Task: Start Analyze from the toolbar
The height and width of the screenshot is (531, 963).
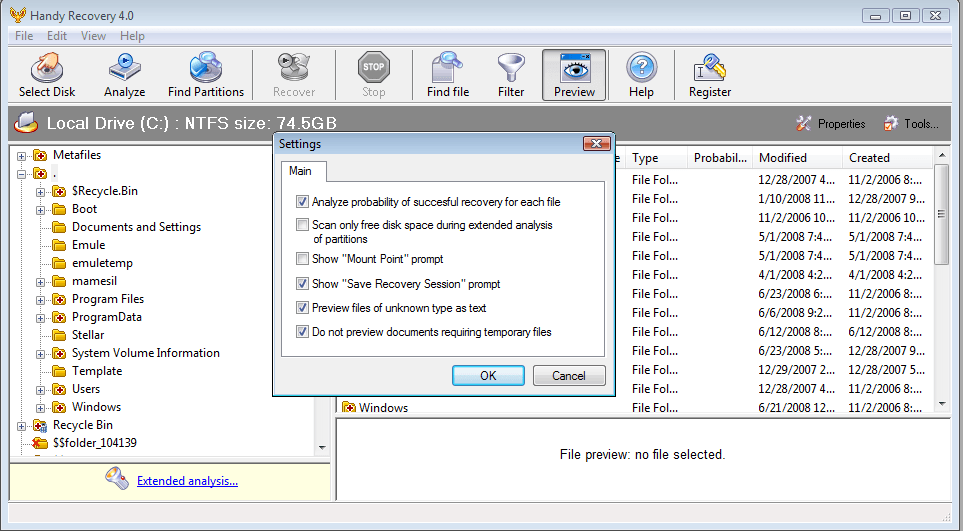Action: pos(125,75)
